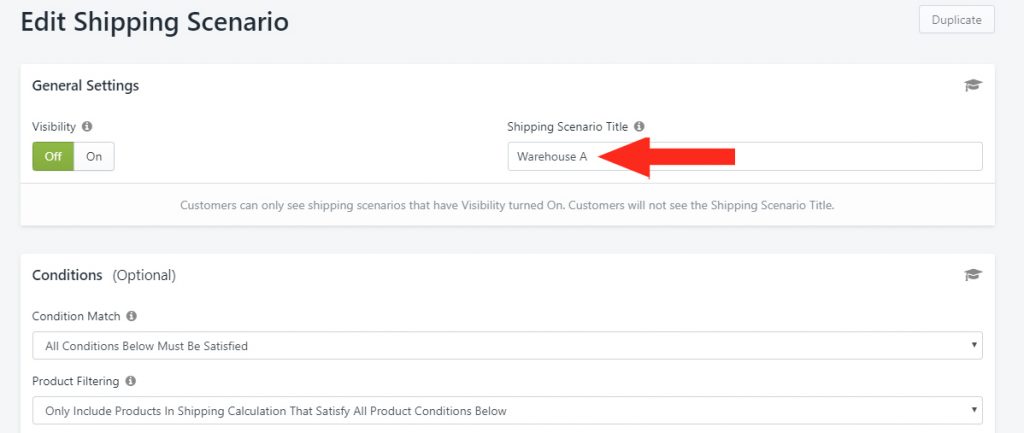Click the info icon beside Shipping Scenario Title
Viewport: 1024px width, 433px height.
(x=639, y=126)
